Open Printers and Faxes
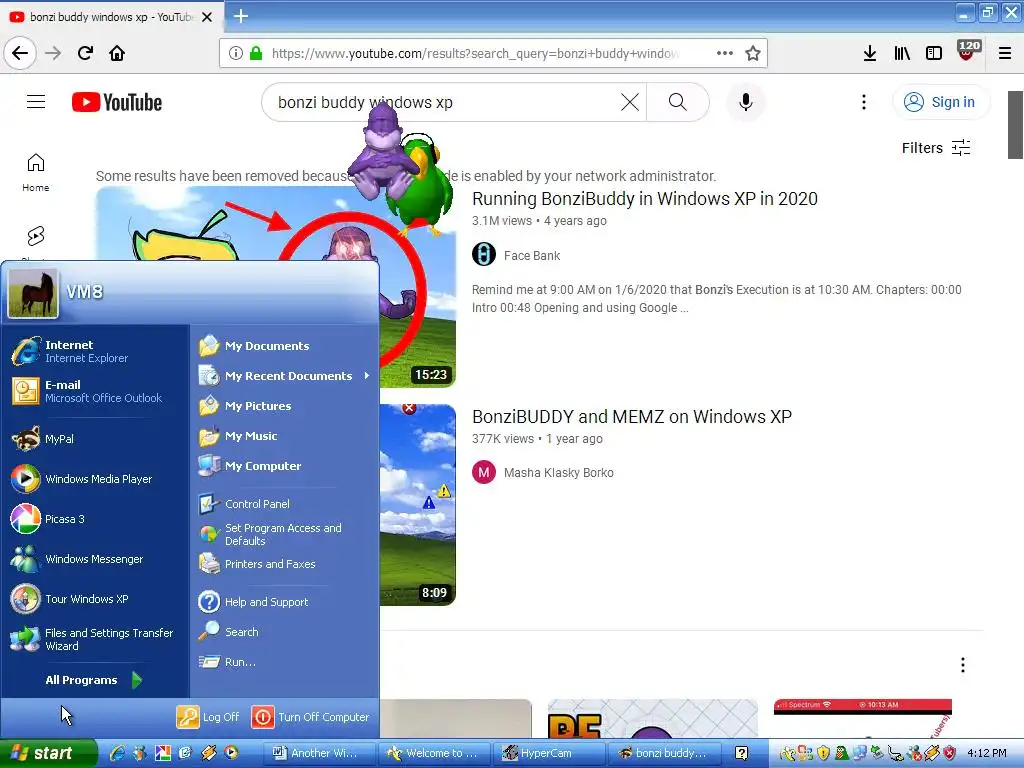This screenshot has height=768, width=1024. [x=285, y=564]
